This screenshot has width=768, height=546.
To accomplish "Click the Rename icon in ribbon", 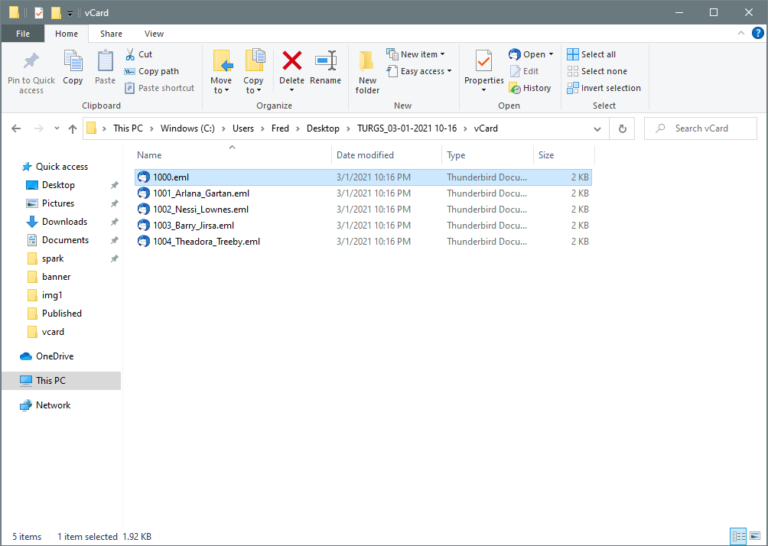I will point(325,68).
